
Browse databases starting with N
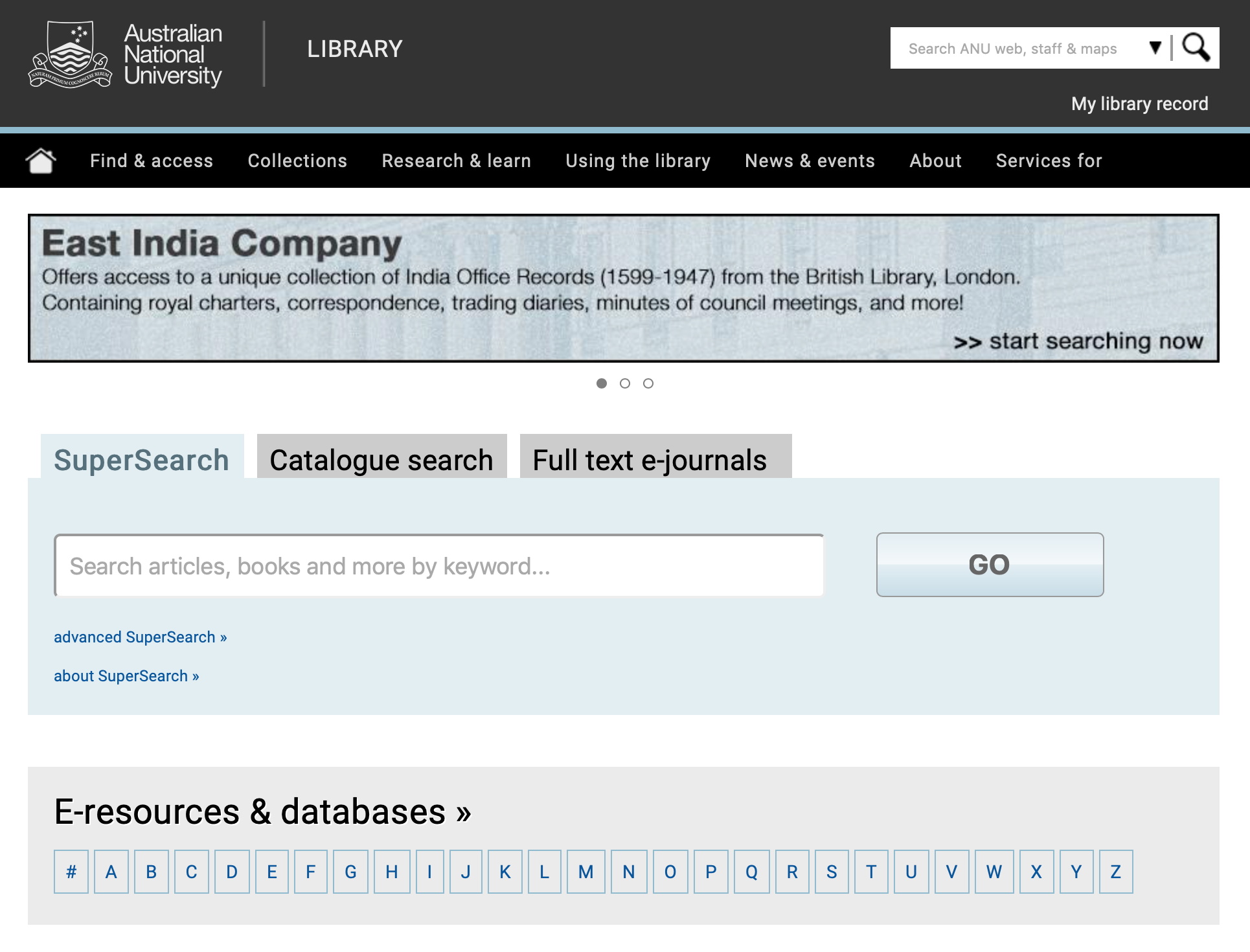pos(629,872)
